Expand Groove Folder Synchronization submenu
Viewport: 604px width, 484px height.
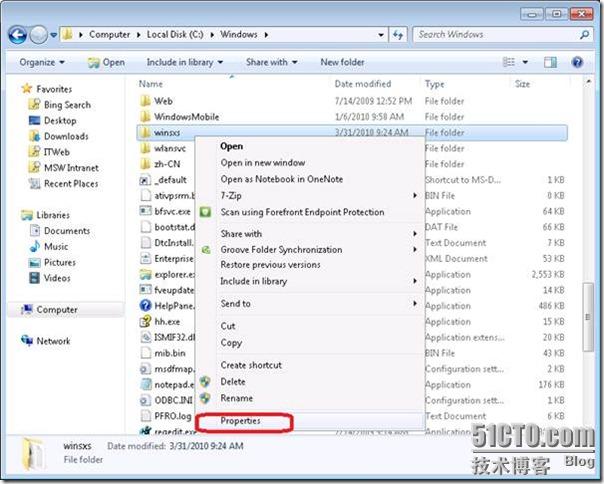click(x=415, y=250)
